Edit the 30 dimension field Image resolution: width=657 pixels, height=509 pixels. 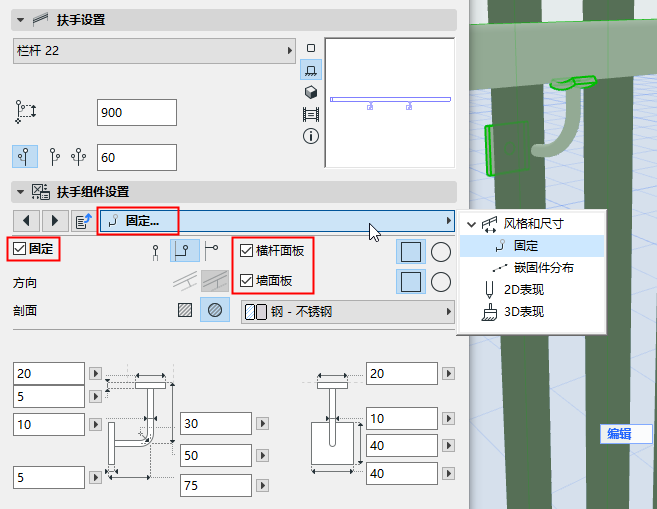pyautogui.click(x=216, y=423)
